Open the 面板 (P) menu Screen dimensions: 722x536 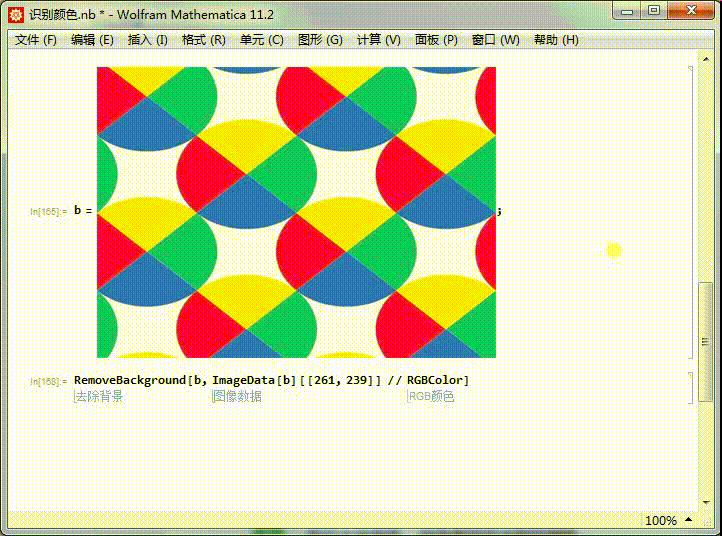(x=436, y=40)
